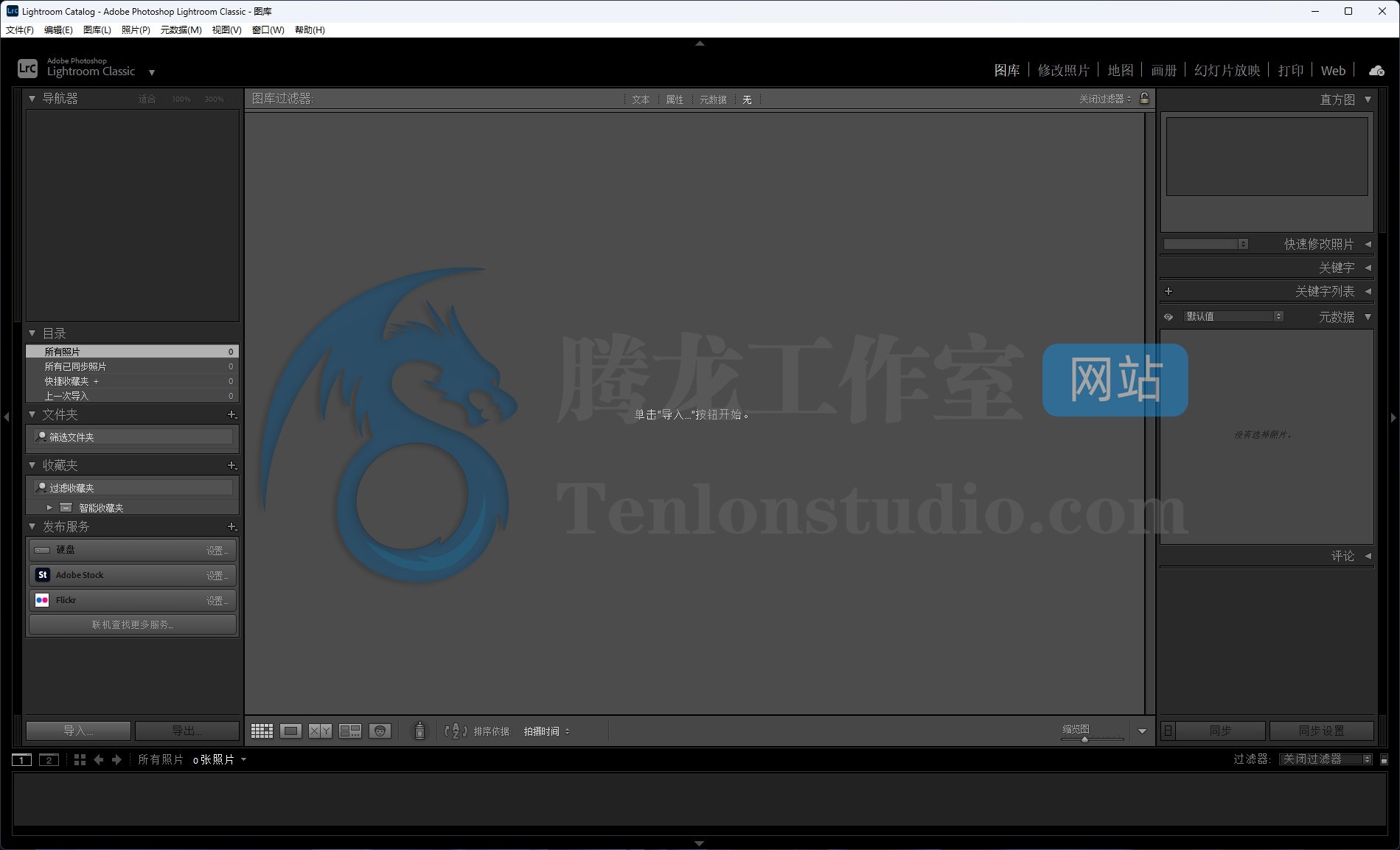Expand 智能收藏夹 collection set
This screenshot has height=850, width=1400.
pos(49,508)
